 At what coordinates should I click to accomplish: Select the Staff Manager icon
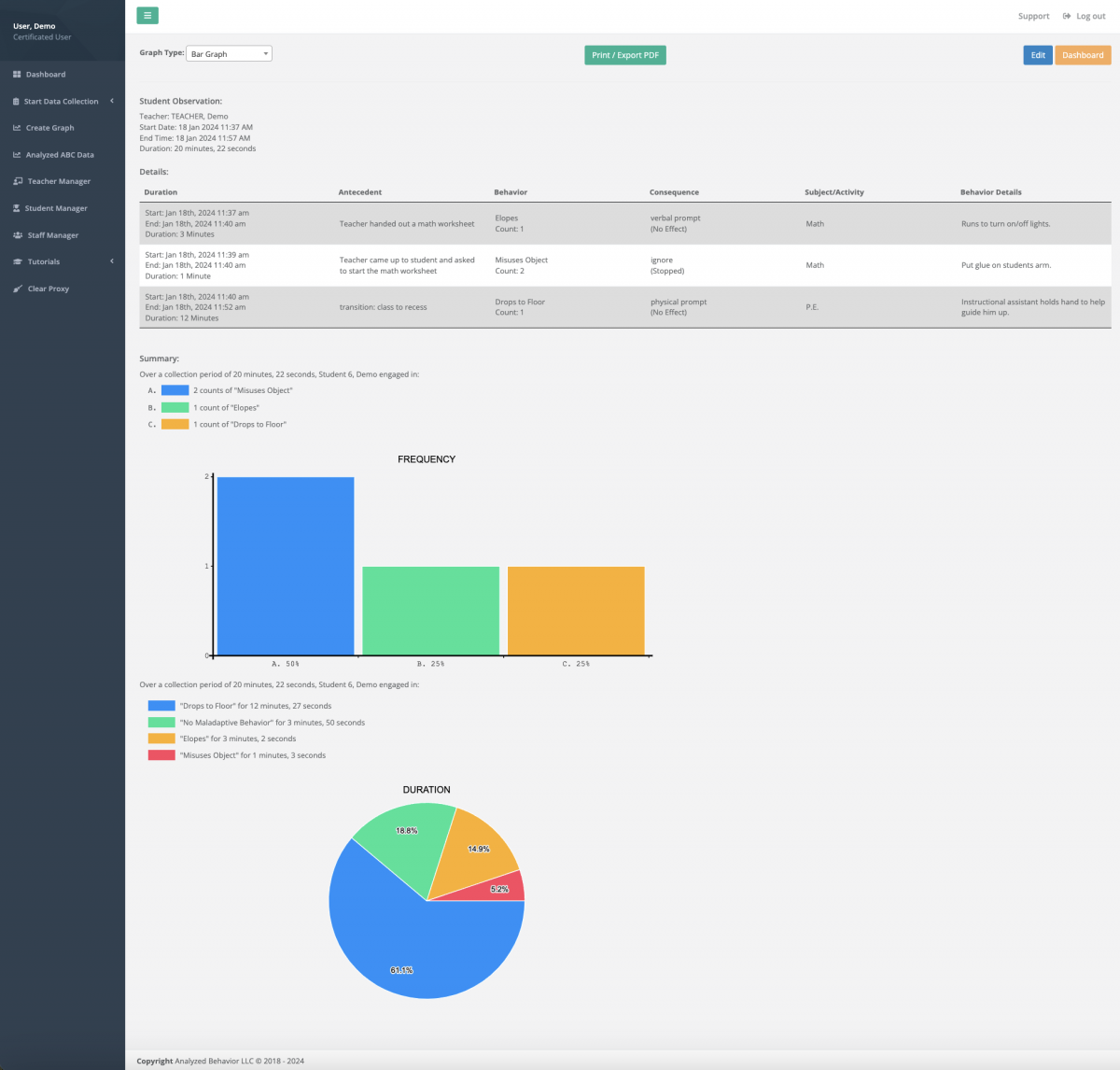click(x=17, y=234)
